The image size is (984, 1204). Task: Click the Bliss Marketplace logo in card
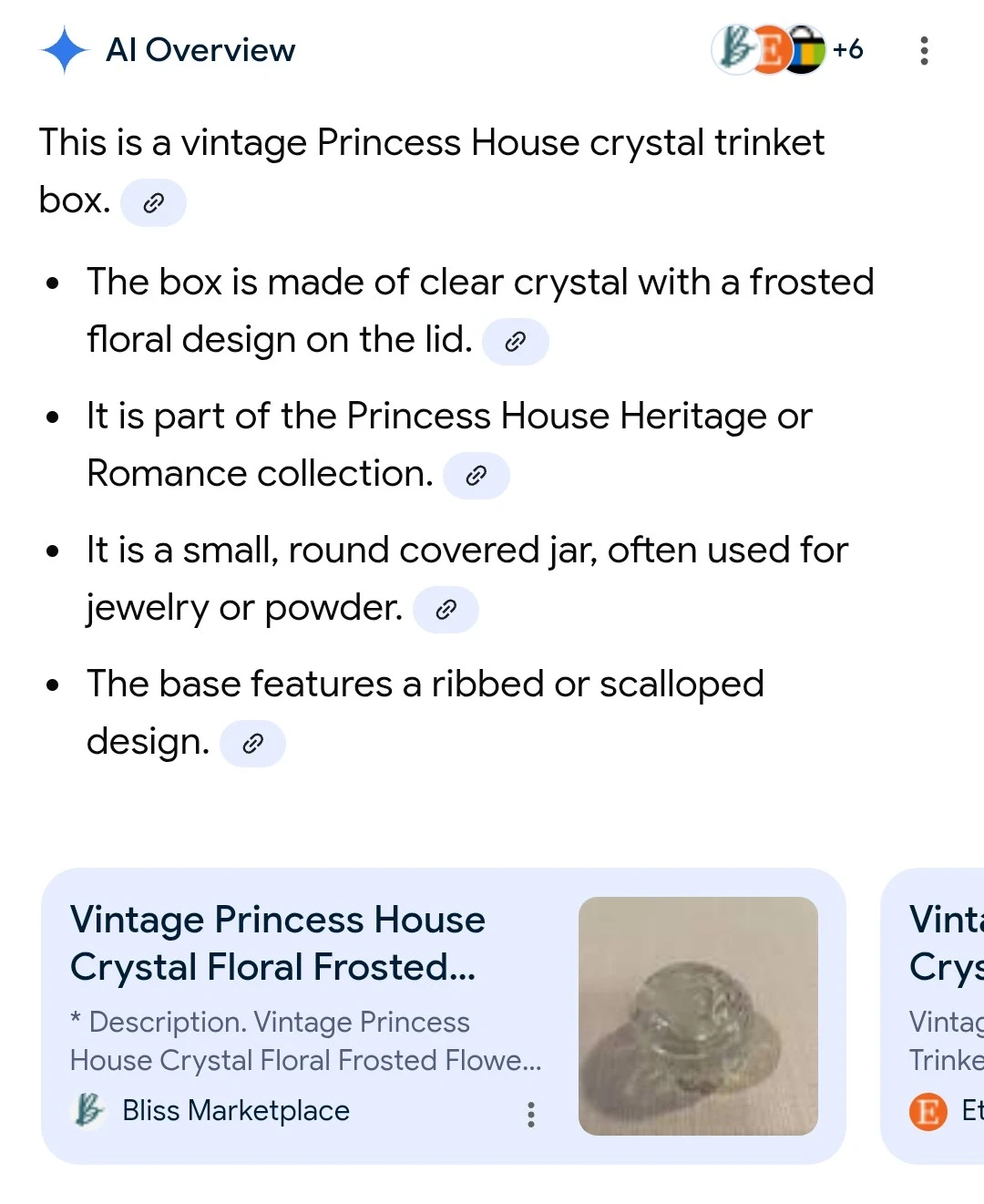tap(88, 1110)
